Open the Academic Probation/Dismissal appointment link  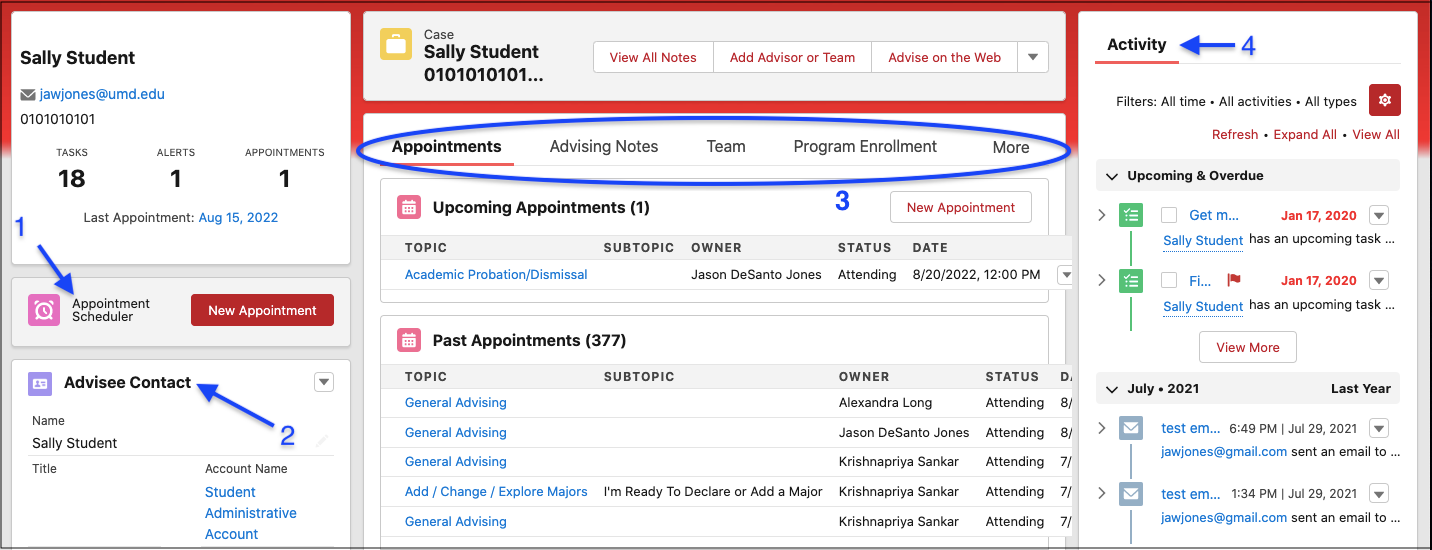click(496, 274)
